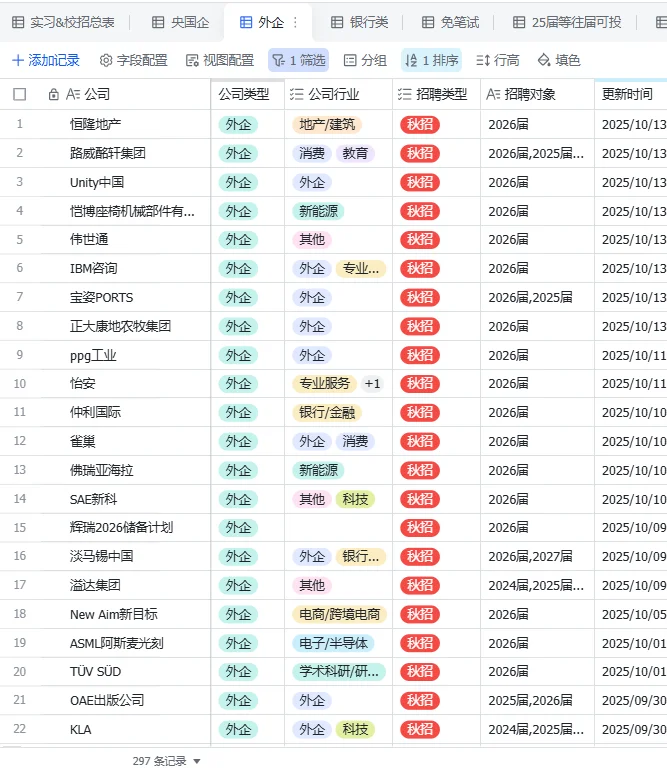
Task: Select the 恒隆地产 company cell
Action: coord(125,124)
